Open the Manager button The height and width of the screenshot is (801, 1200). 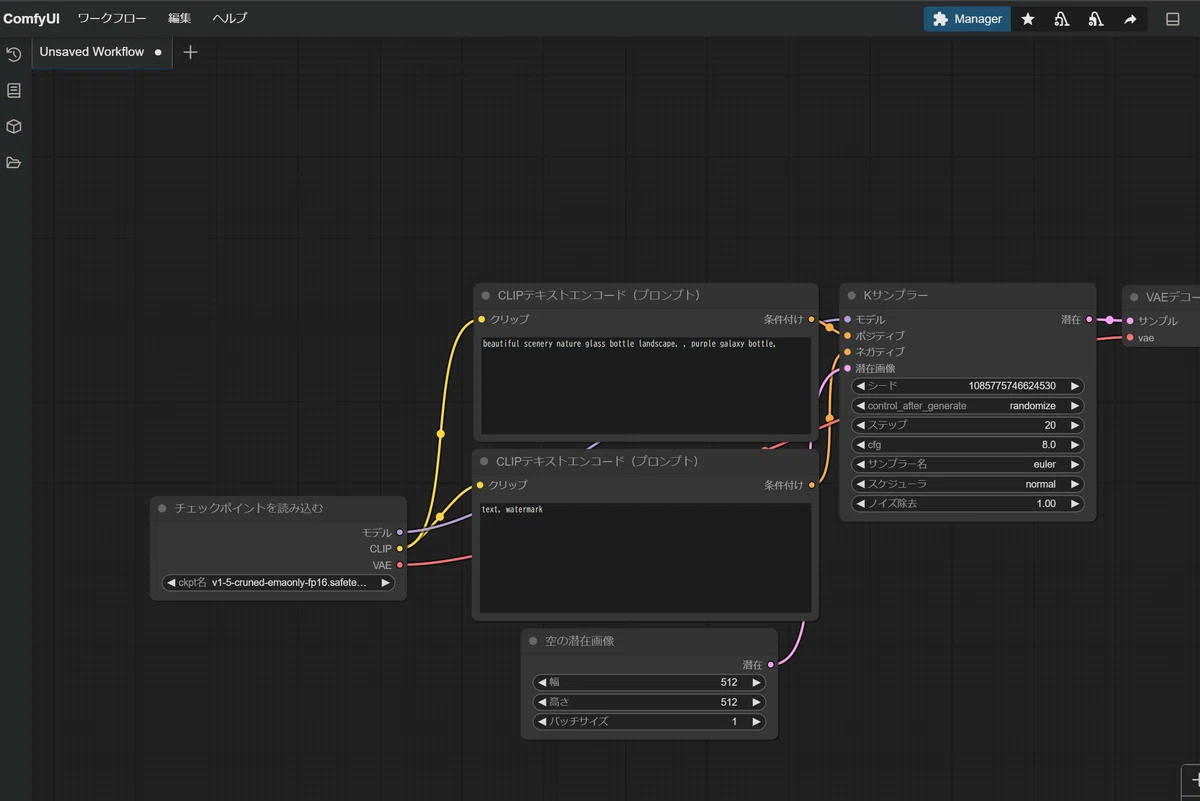pyautogui.click(x=967, y=19)
